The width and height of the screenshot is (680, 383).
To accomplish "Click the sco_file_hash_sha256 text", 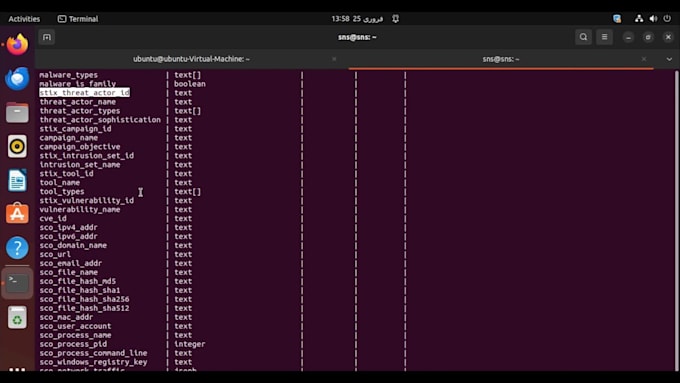I will pyautogui.click(x=85, y=299).
